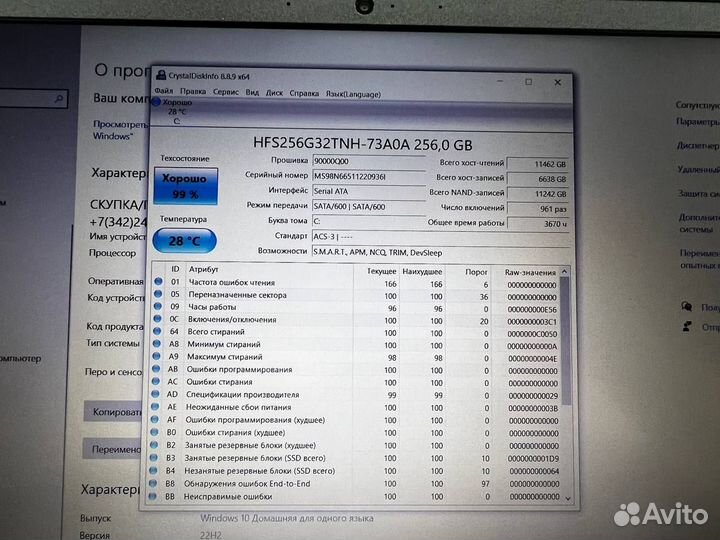Click the Удаленный link in Settings right panel
Screen dimensions: 720x540
698,169
